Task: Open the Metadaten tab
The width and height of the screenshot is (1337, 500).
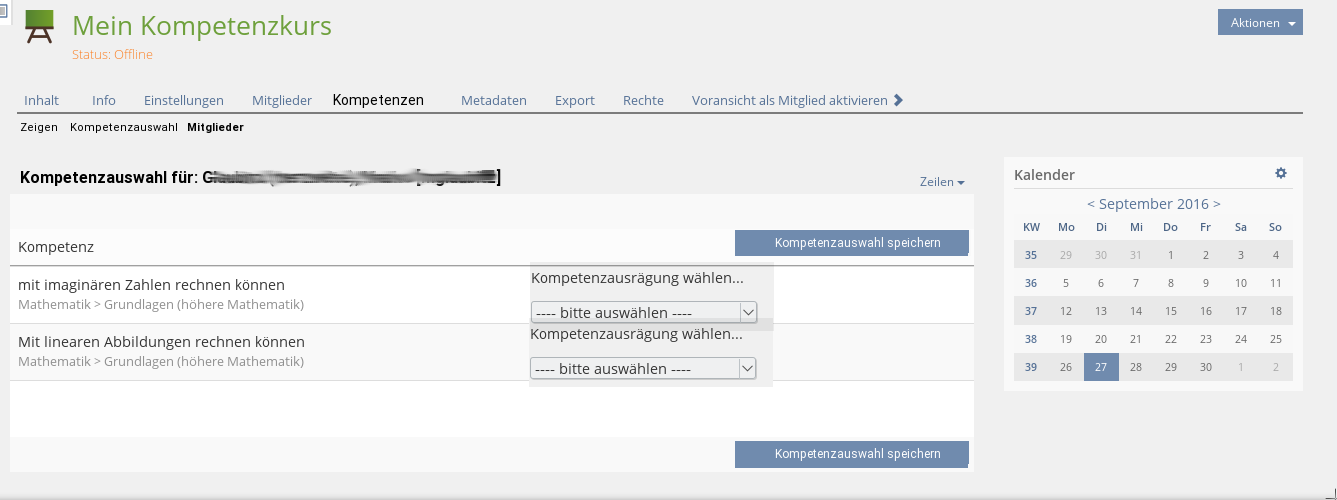Action: click(494, 100)
